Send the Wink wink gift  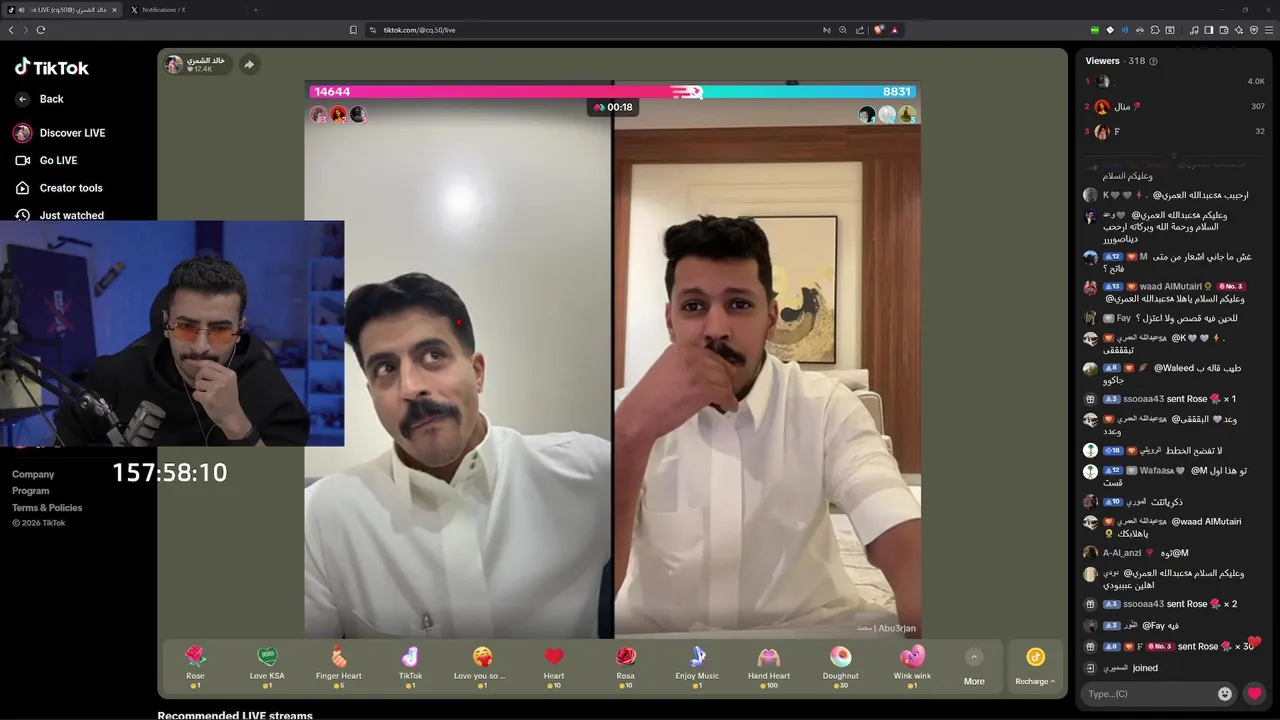pyautogui.click(x=912, y=667)
